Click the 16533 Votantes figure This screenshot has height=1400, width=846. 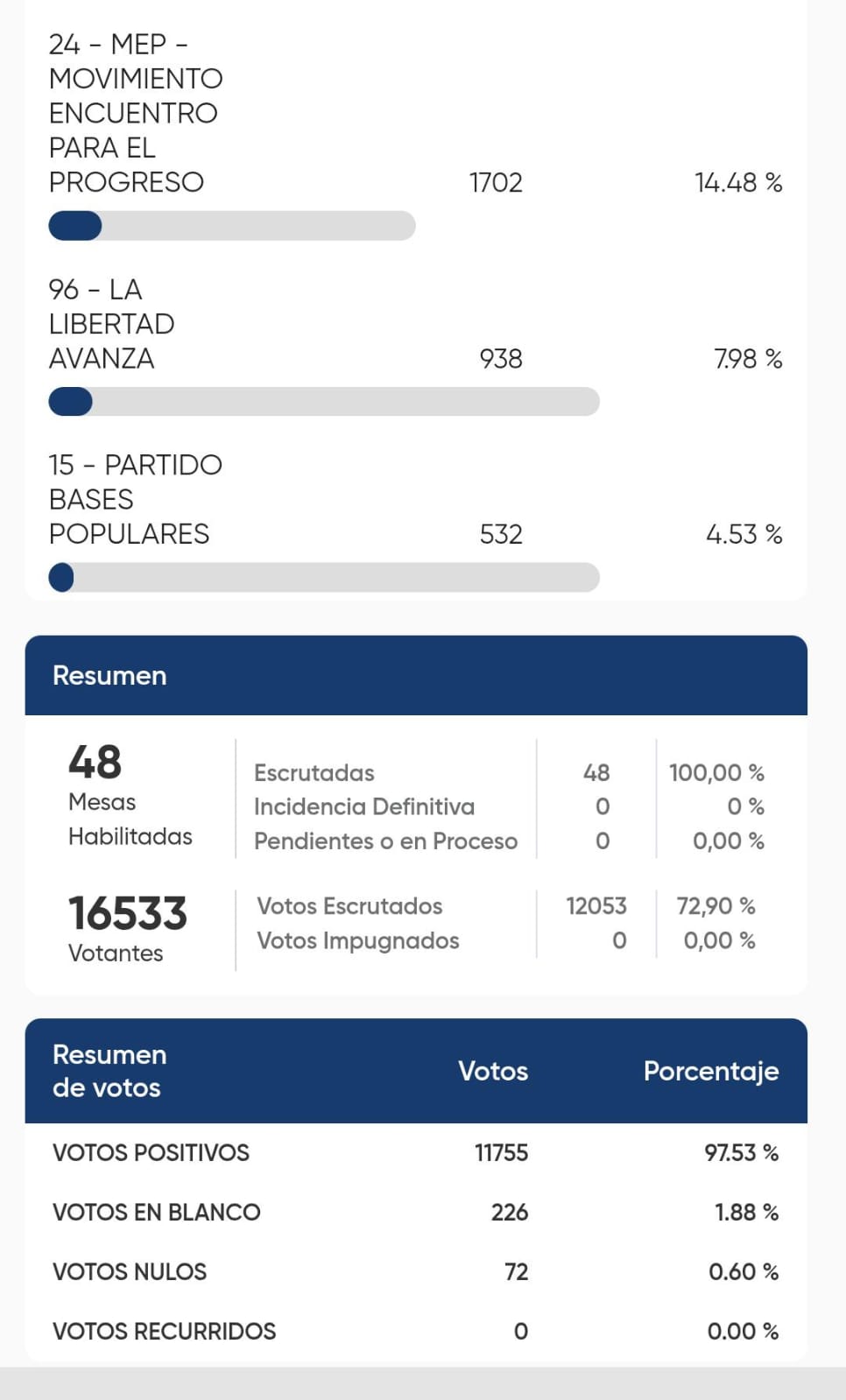(128, 928)
